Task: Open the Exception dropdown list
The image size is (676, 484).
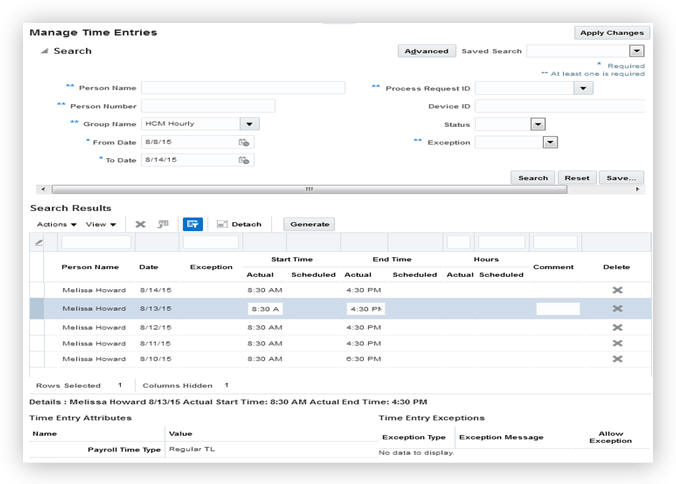Action: pos(549,142)
